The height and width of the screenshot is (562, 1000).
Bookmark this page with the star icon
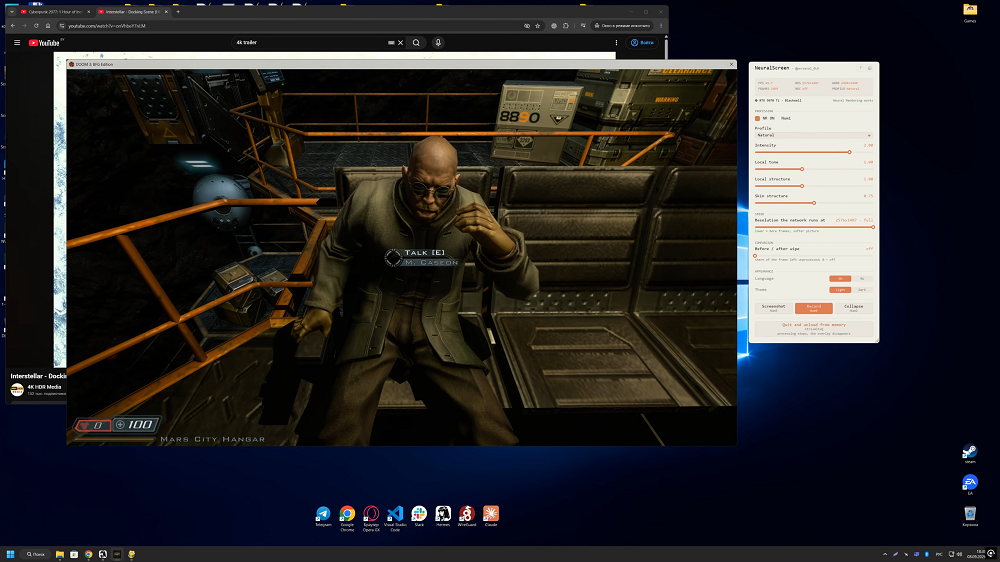538,26
